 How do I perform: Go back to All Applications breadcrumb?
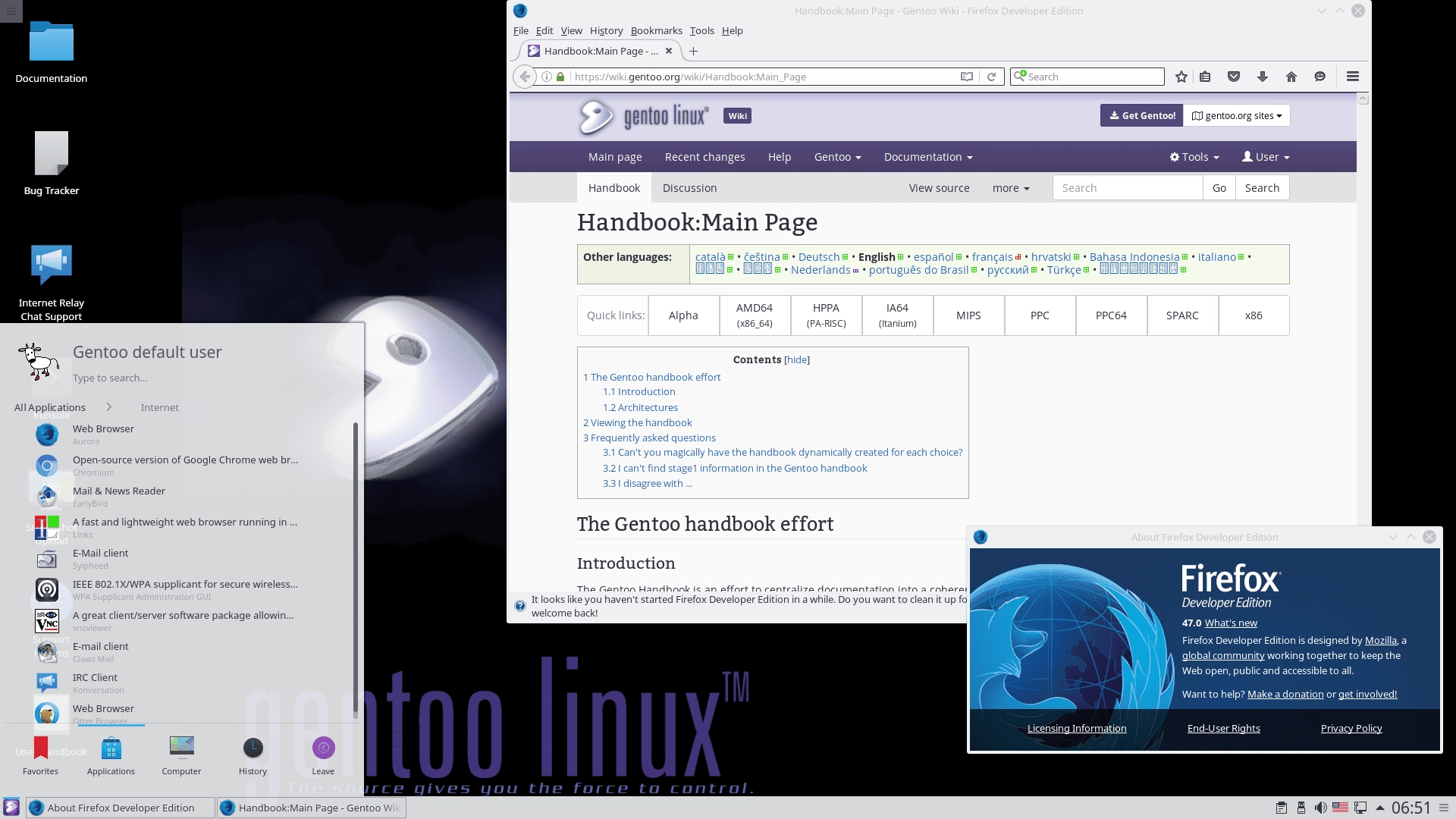(50, 407)
